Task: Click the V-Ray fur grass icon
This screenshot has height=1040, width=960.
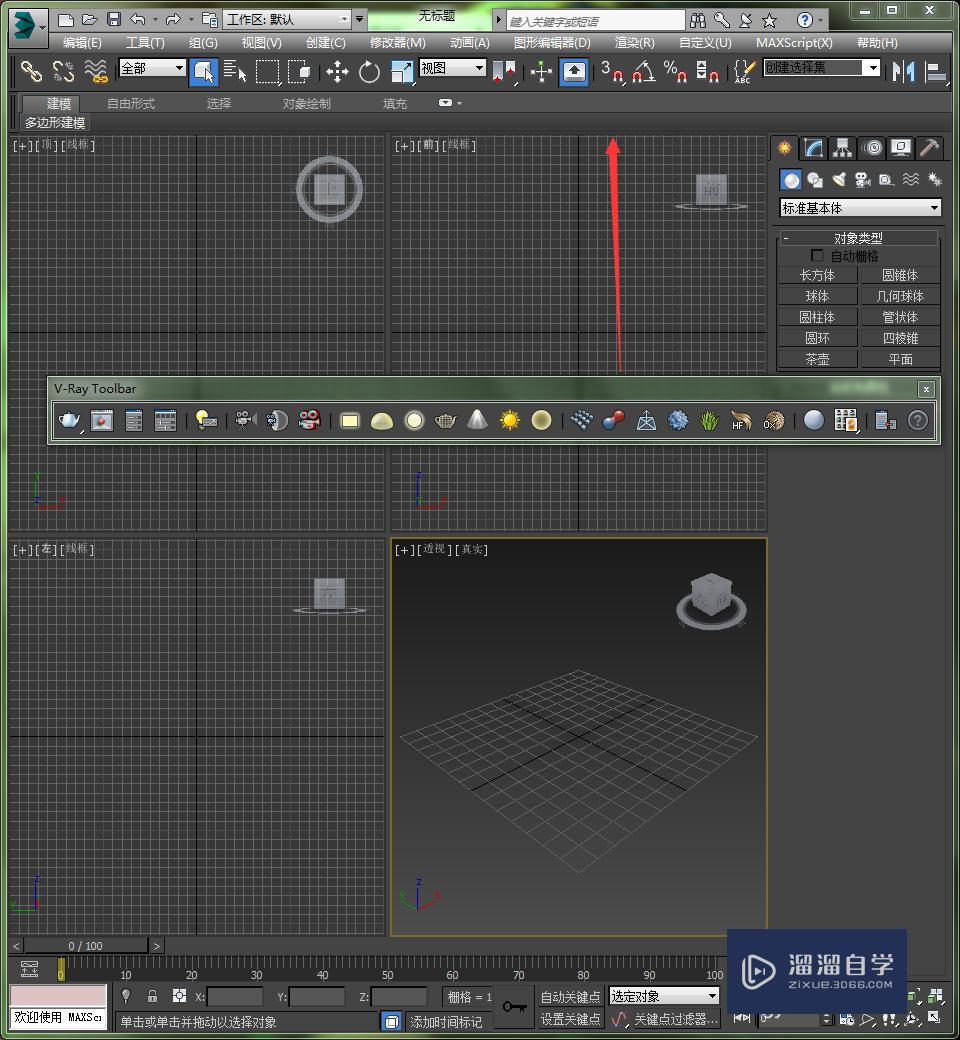Action: click(x=709, y=421)
